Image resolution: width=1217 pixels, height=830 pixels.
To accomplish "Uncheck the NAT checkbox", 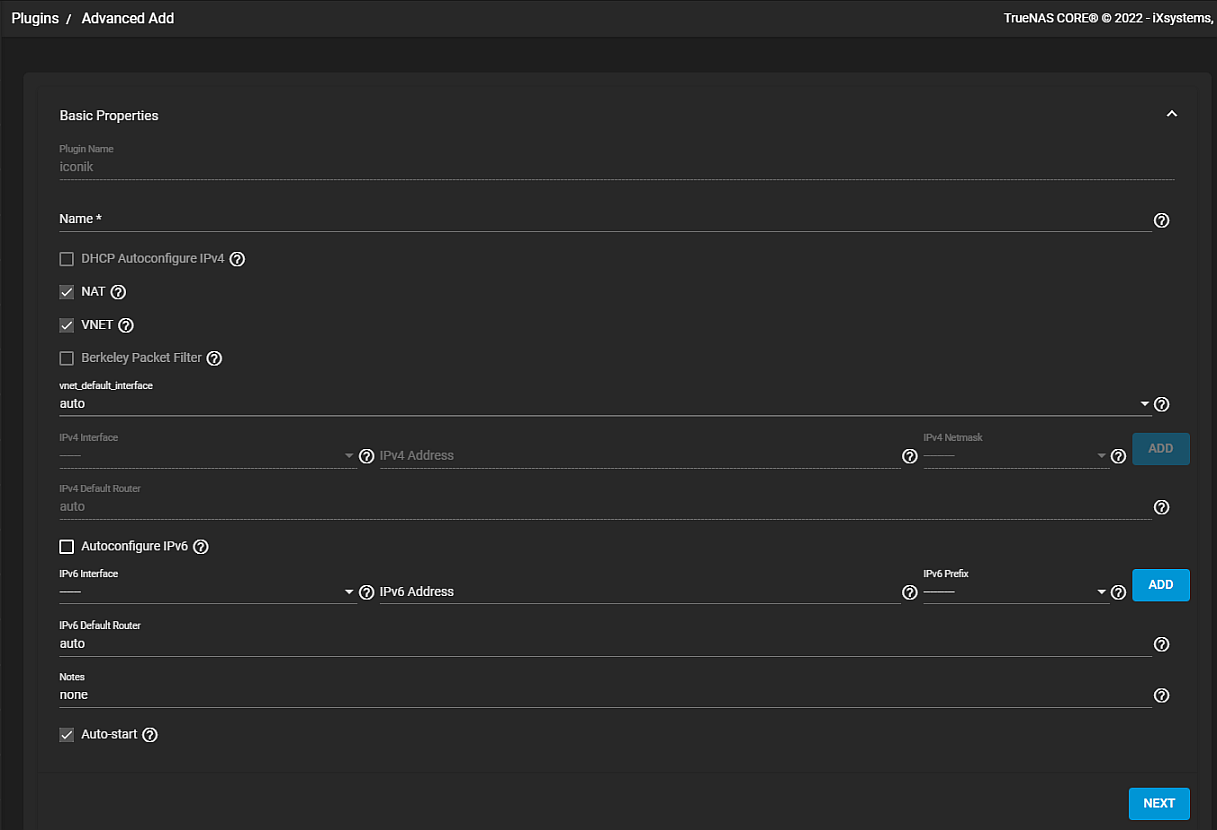I will (67, 292).
